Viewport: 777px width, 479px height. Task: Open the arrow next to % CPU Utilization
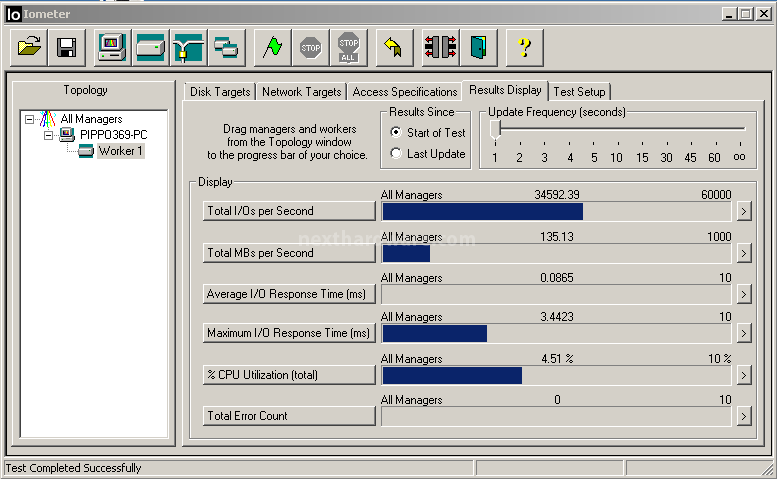click(743, 375)
